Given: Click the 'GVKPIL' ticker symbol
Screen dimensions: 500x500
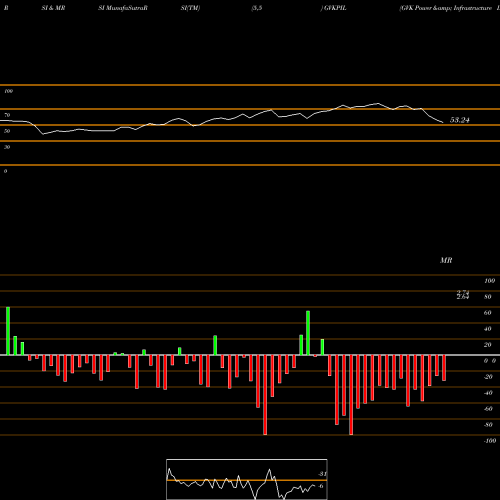Looking at the screenshot, I should coord(335,8).
